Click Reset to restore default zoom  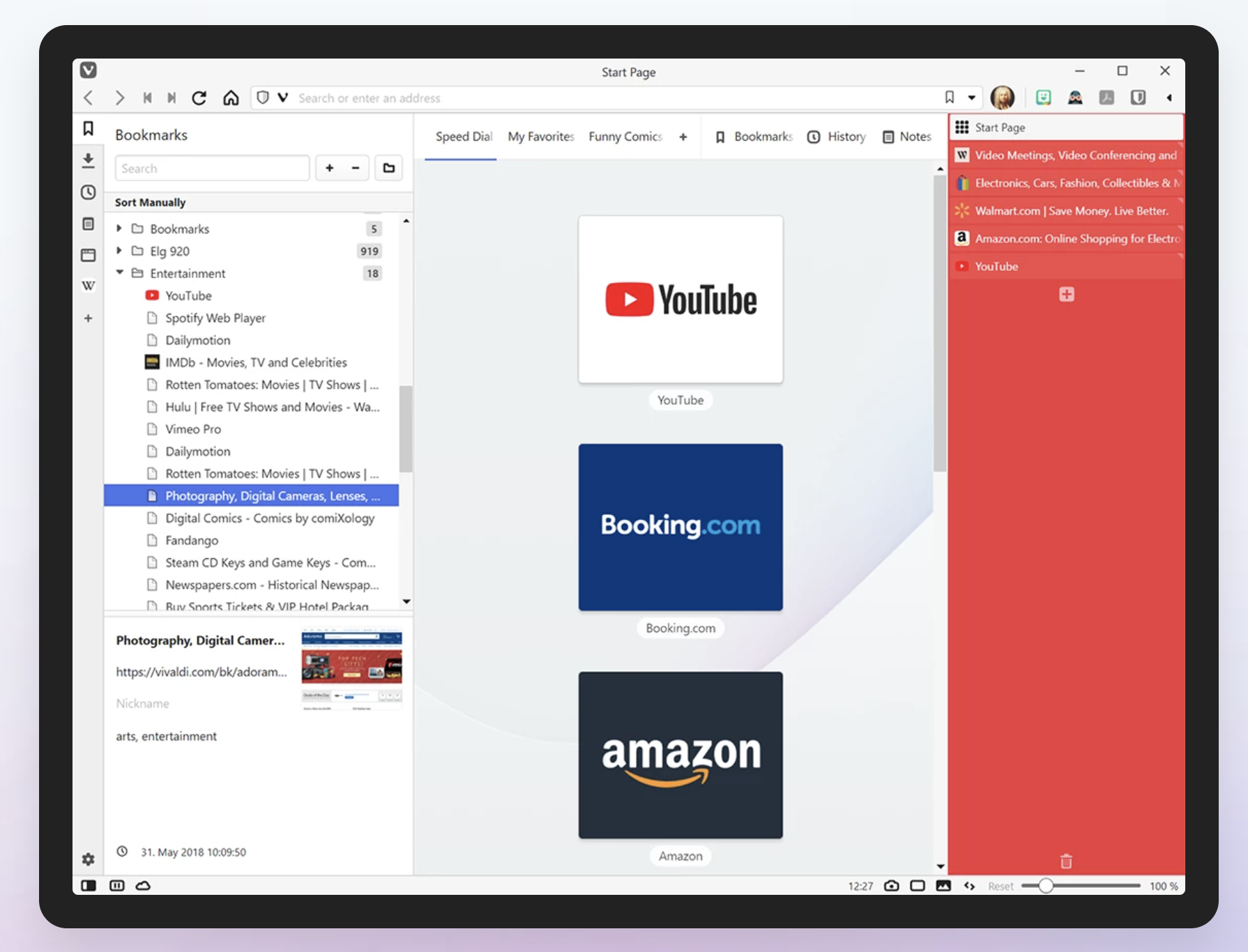[1000, 885]
